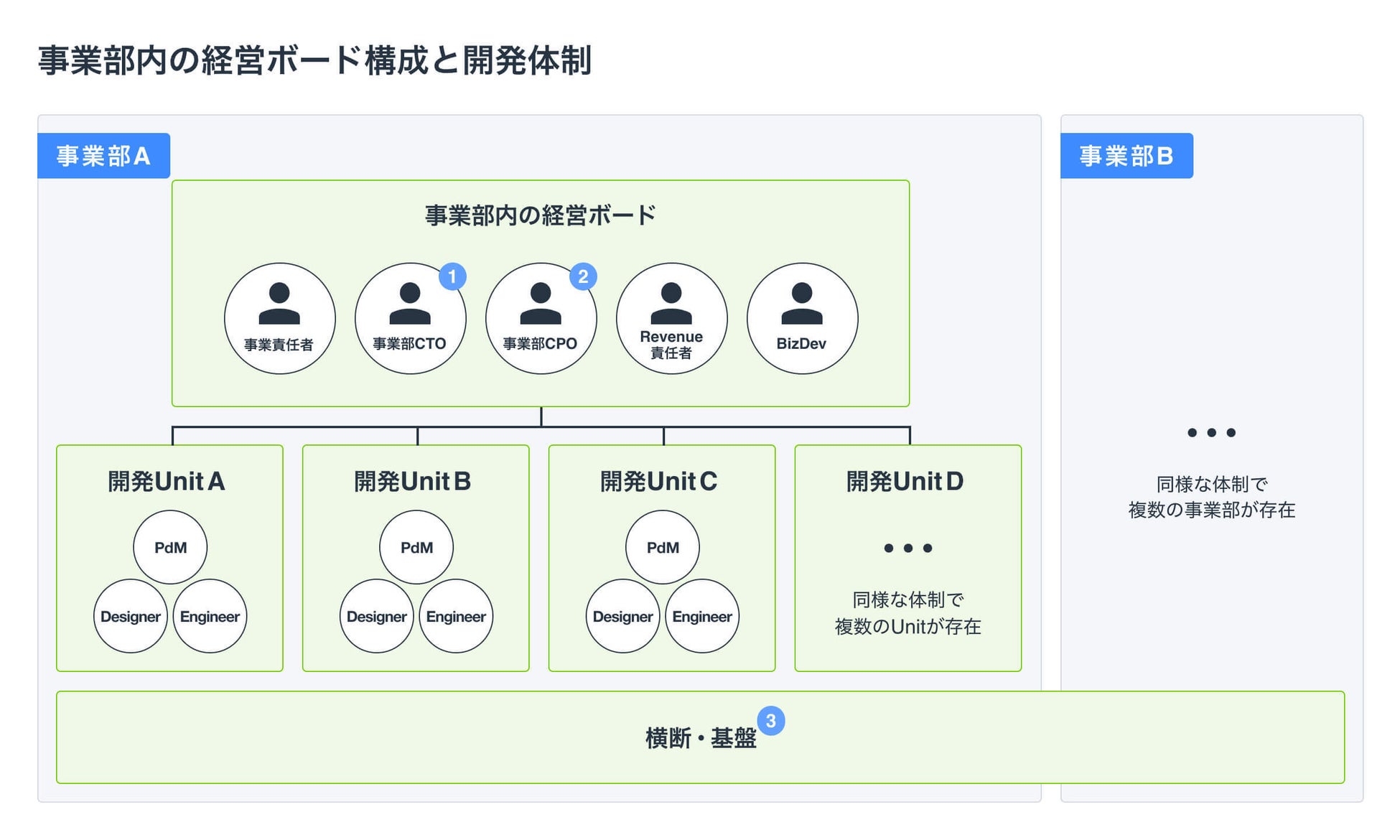
Task: Select the 事業部B blue tab label
Action: (x=1126, y=156)
